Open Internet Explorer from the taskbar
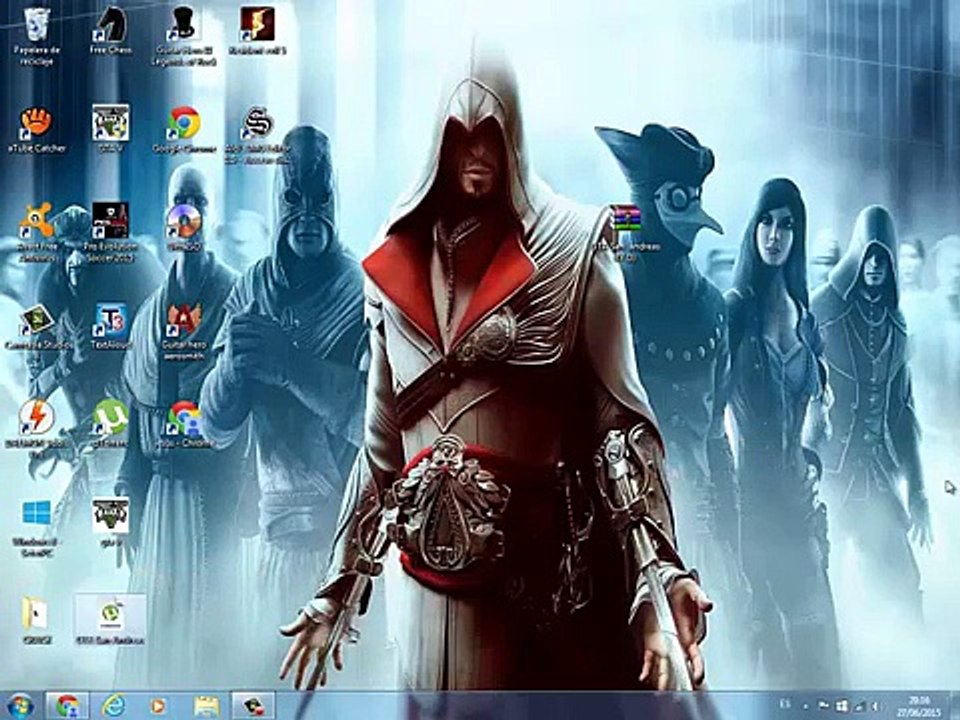This screenshot has height=720, width=960. 113,706
